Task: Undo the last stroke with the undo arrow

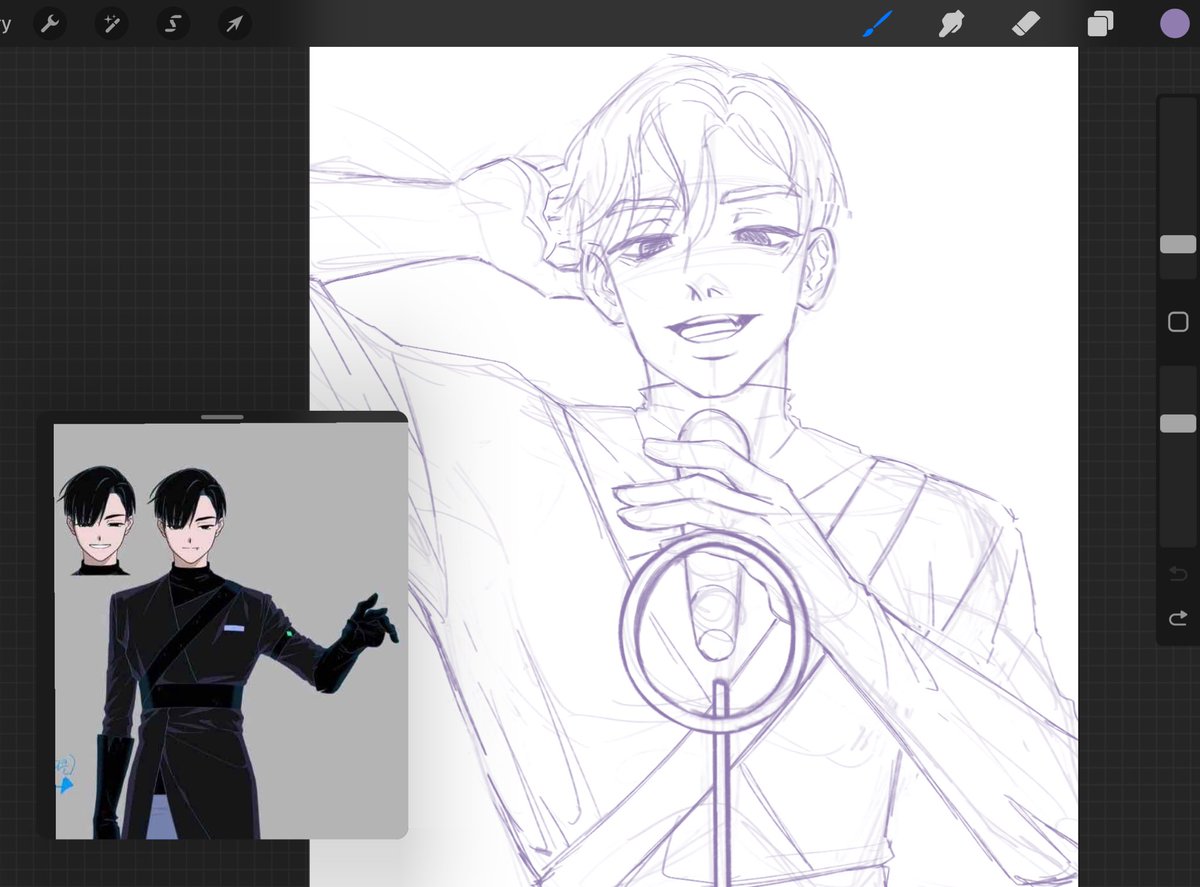Action: pyautogui.click(x=1178, y=573)
